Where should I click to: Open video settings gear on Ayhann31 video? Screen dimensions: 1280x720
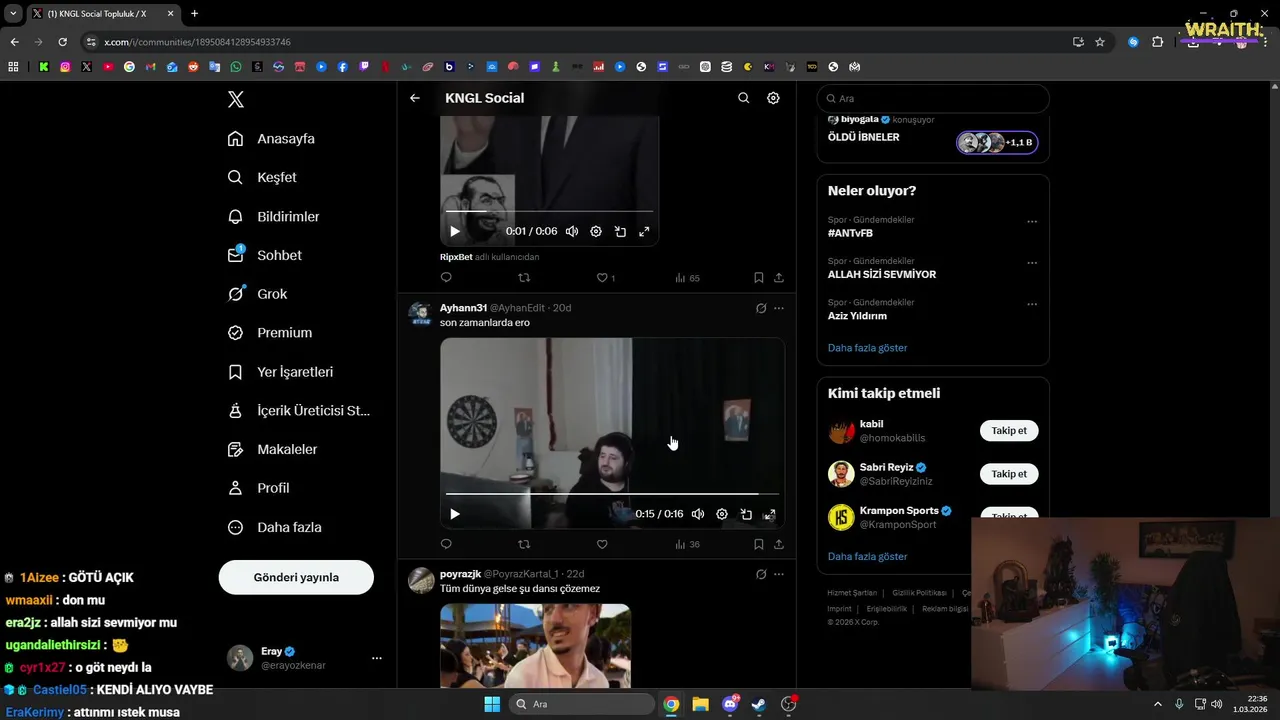(x=722, y=514)
